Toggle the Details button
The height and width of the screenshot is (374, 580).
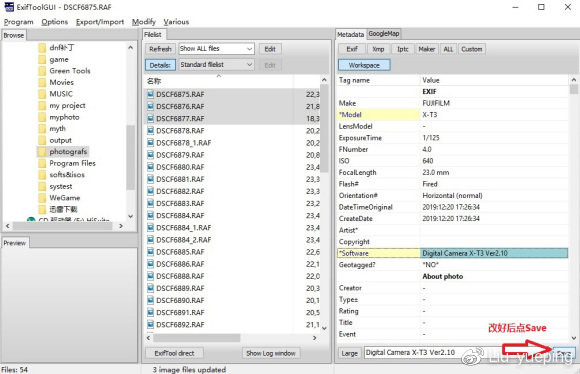(x=160, y=65)
